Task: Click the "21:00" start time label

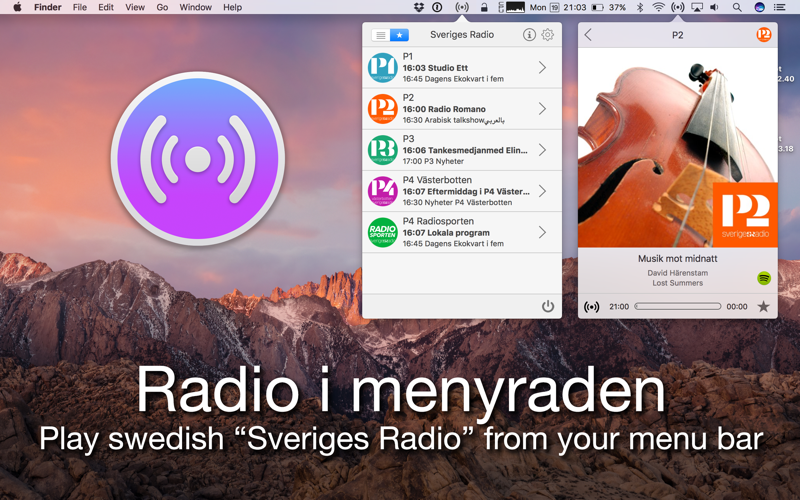Action: [x=619, y=307]
